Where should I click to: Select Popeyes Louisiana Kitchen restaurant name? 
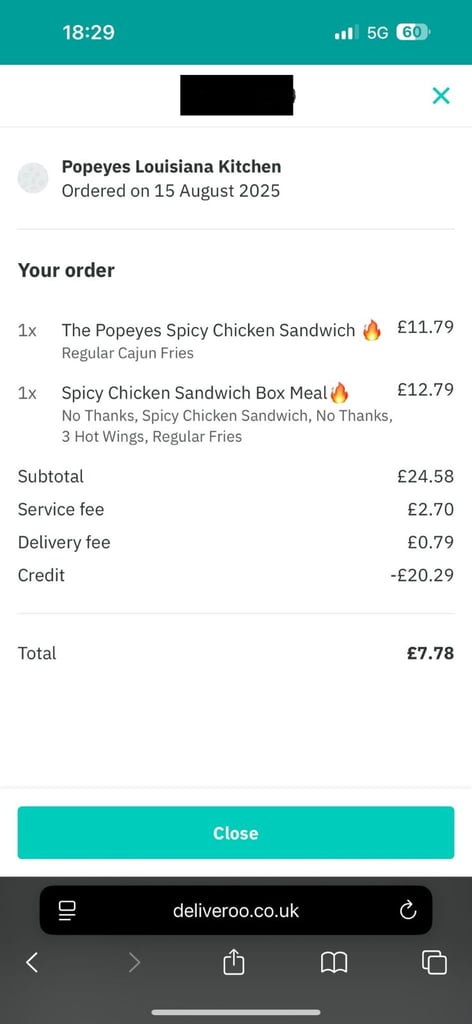tap(172, 167)
